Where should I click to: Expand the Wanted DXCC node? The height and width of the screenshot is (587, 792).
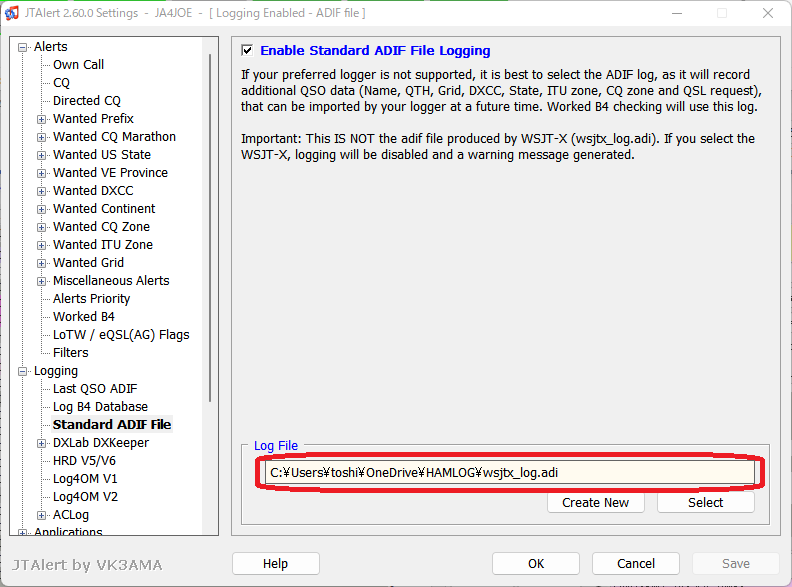41,191
